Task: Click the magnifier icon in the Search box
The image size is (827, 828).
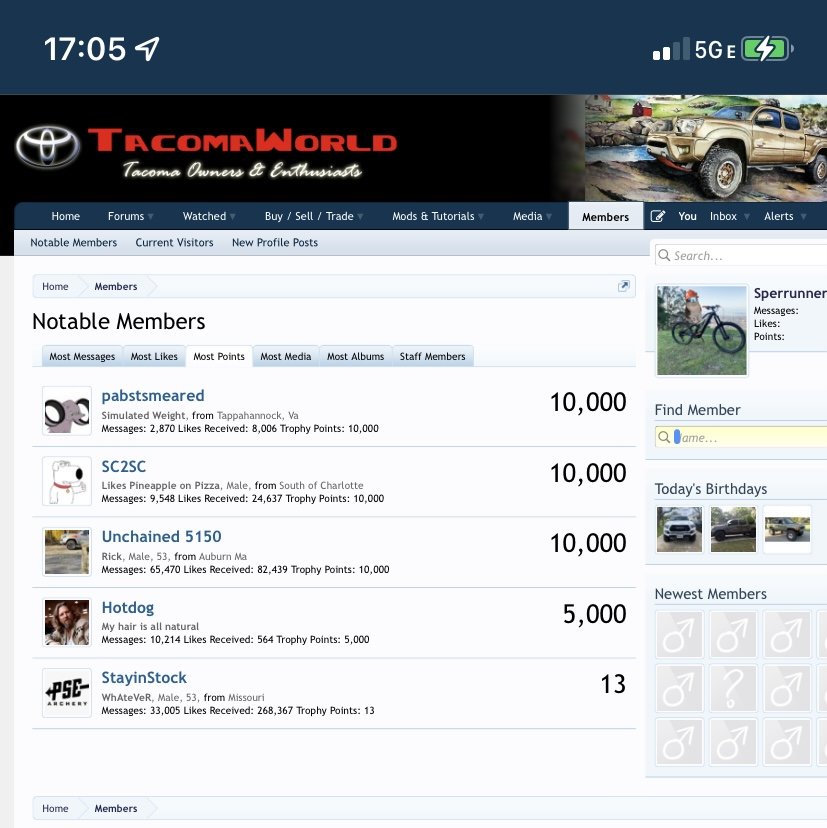Action: pyautogui.click(x=664, y=255)
